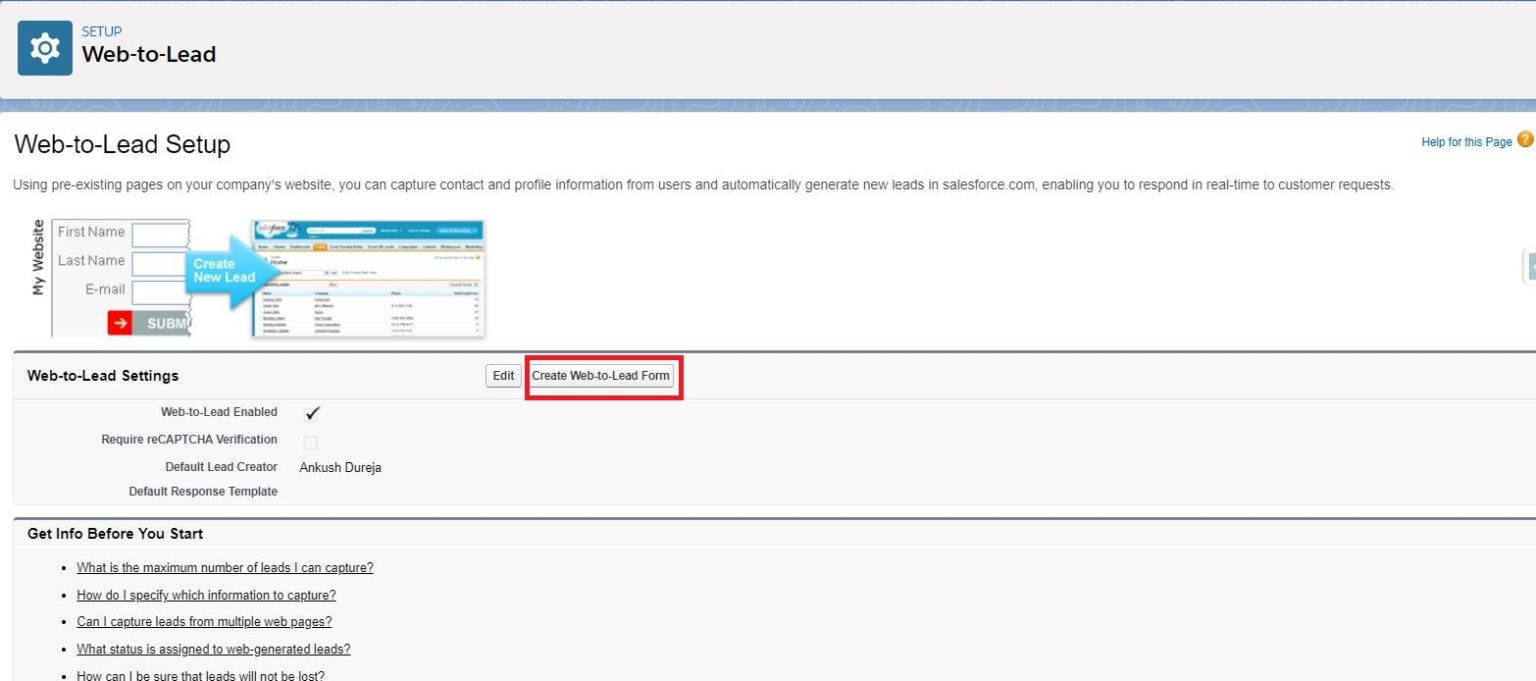Select the Default Lead Creator name Ankush Dureja
This screenshot has height=681, width=1536.
click(x=340, y=467)
